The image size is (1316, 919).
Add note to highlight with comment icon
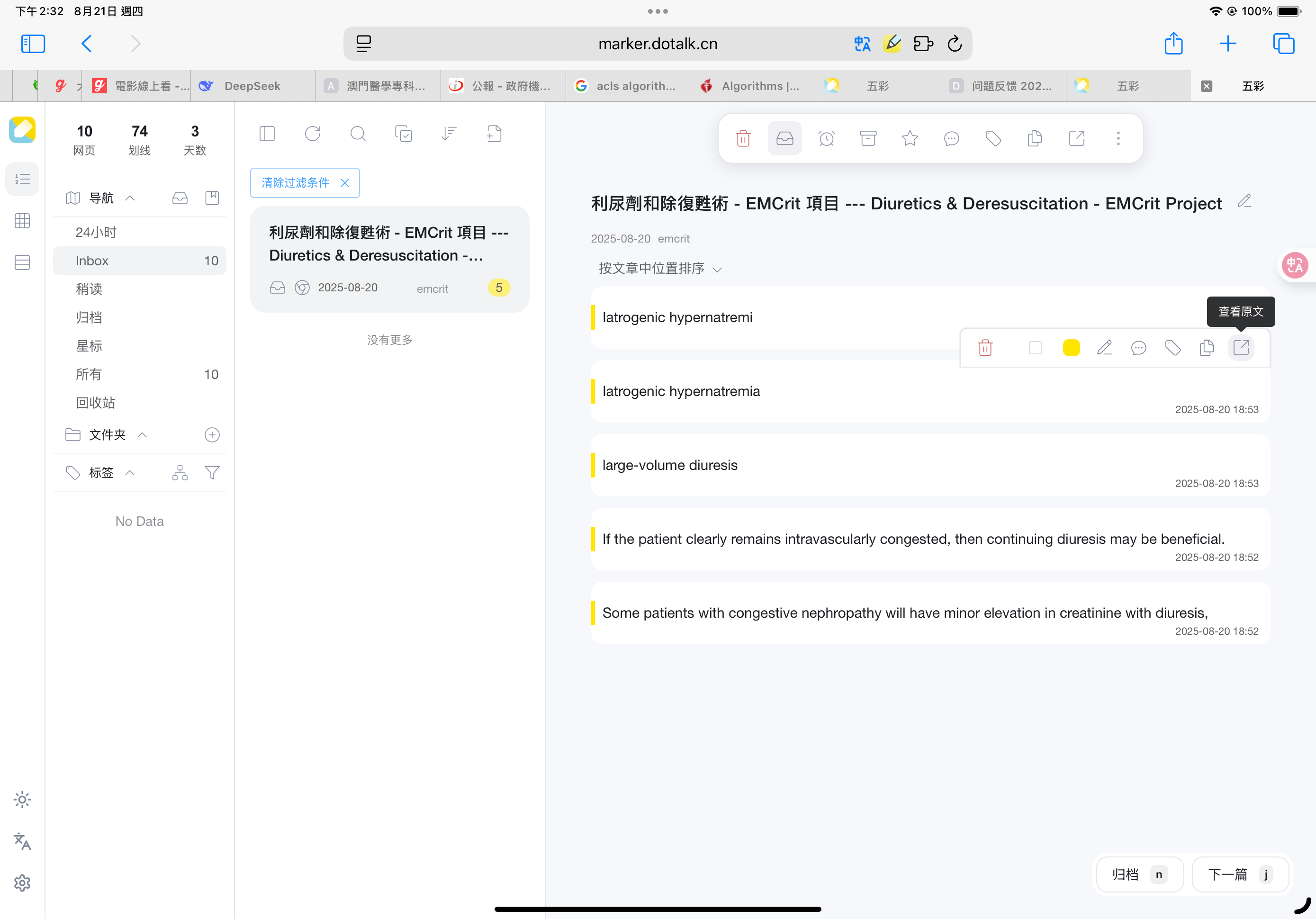click(x=1138, y=348)
